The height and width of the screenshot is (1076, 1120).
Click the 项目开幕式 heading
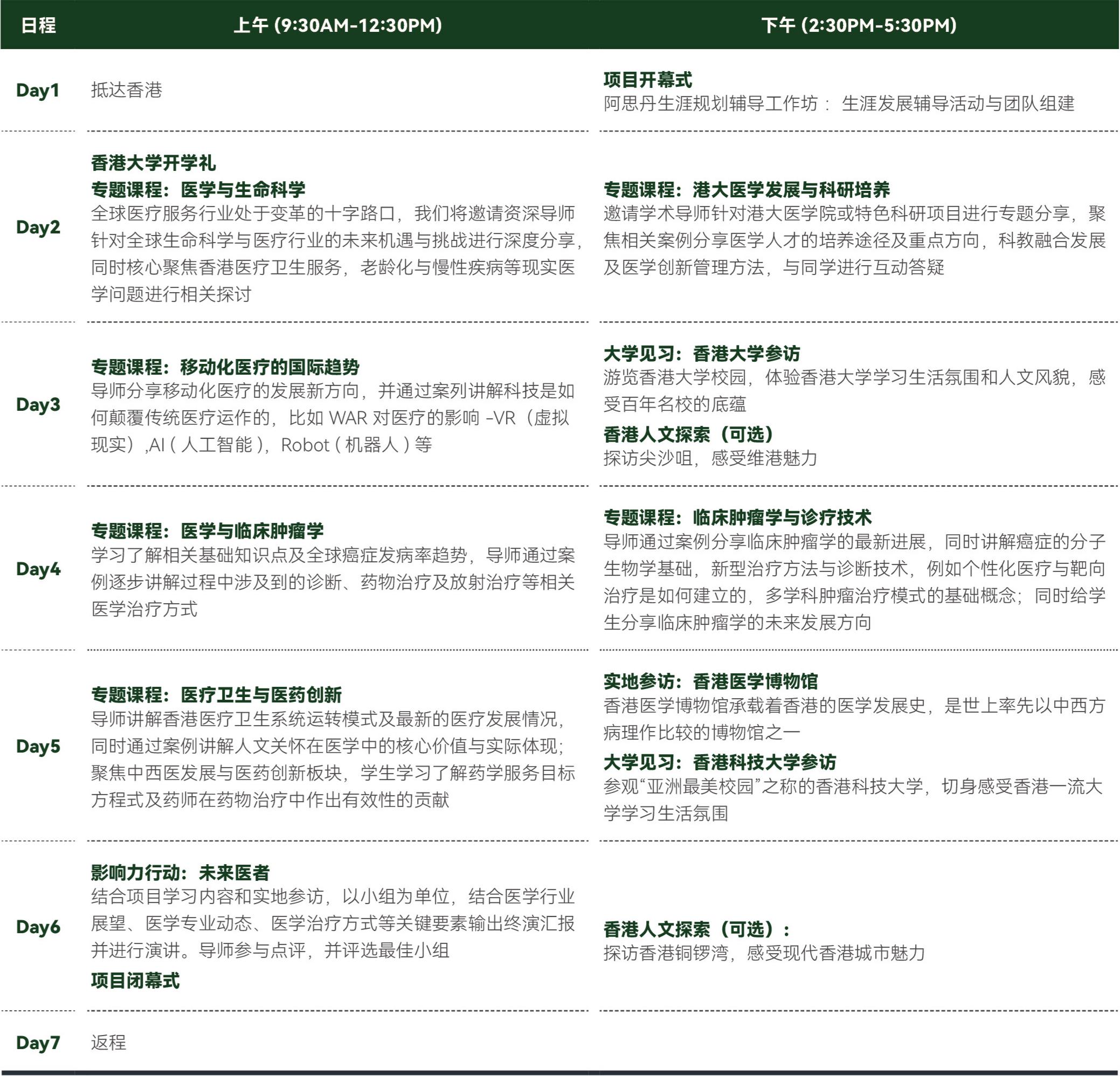[647, 79]
